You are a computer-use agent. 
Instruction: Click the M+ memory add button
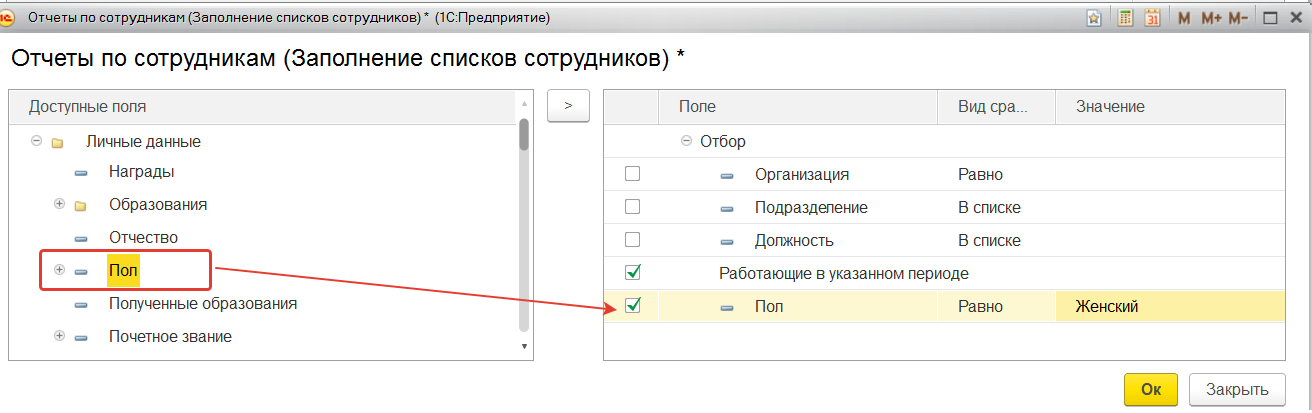point(1212,18)
